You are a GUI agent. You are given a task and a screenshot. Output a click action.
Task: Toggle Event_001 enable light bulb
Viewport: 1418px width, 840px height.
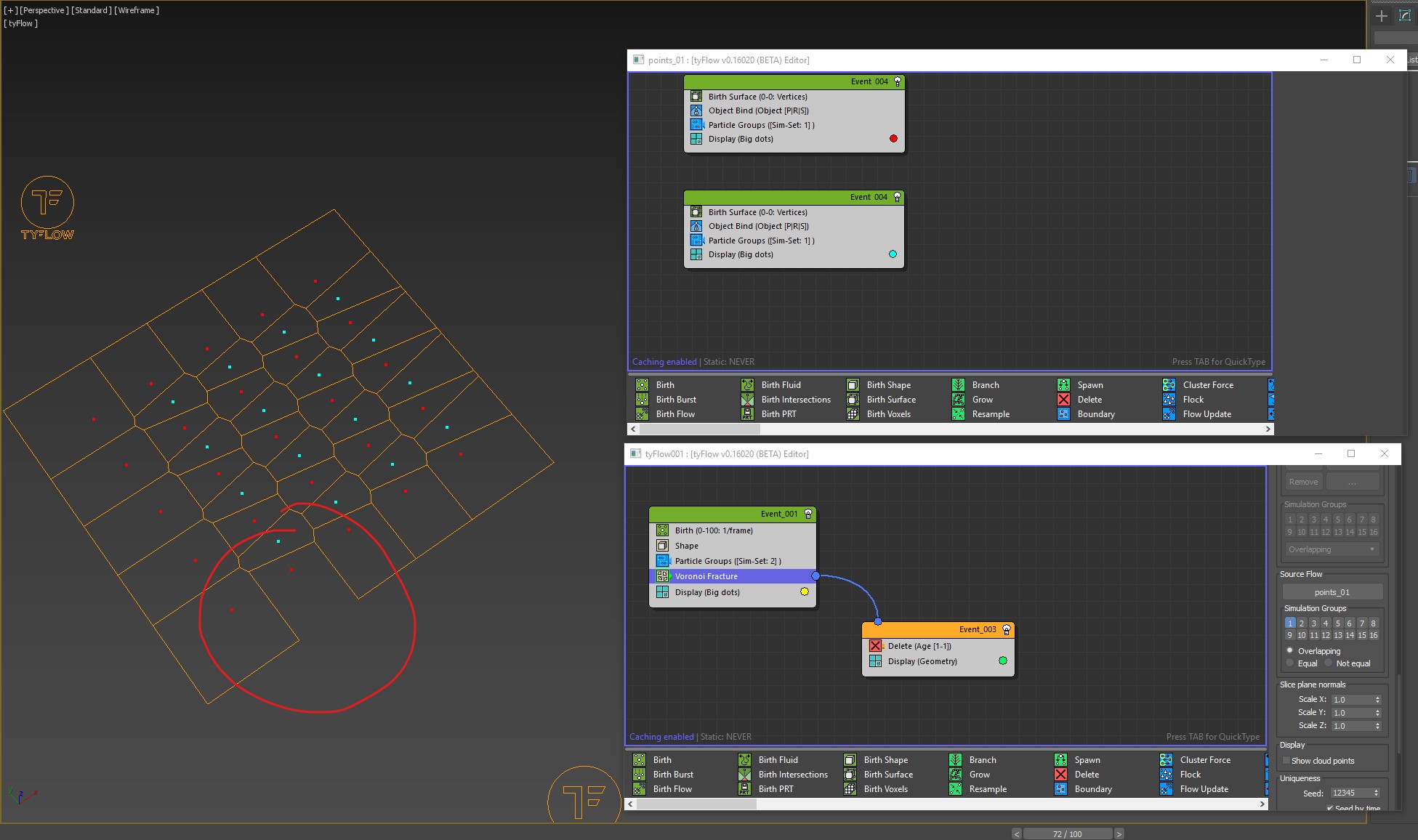pyautogui.click(x=807, y=514)
